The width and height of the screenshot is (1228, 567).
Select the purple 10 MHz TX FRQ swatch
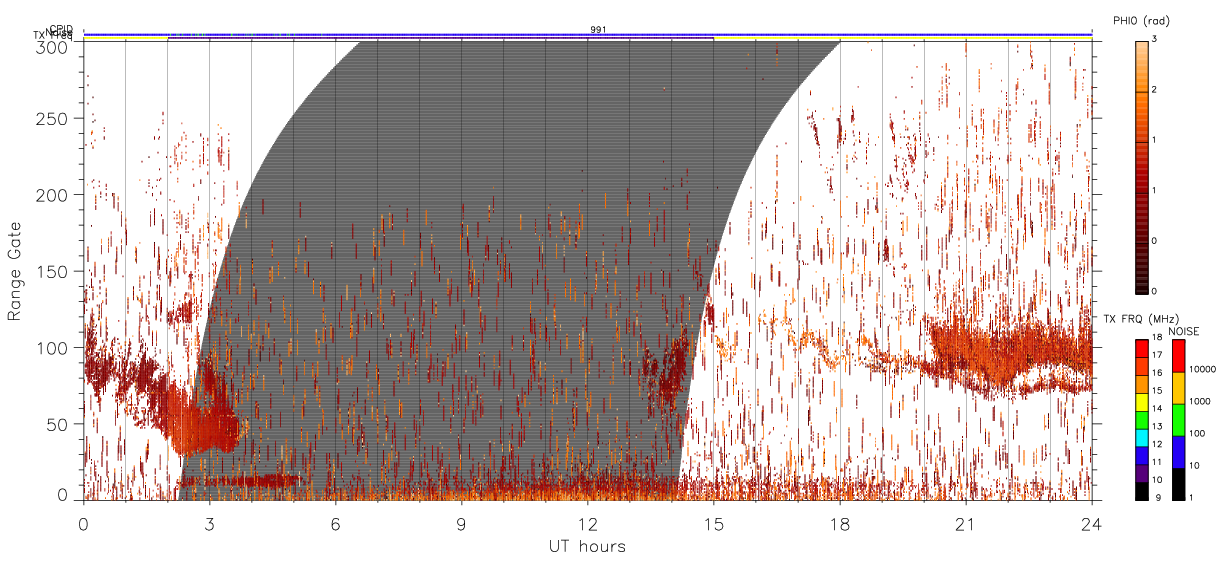click(x=1142, y=473)
